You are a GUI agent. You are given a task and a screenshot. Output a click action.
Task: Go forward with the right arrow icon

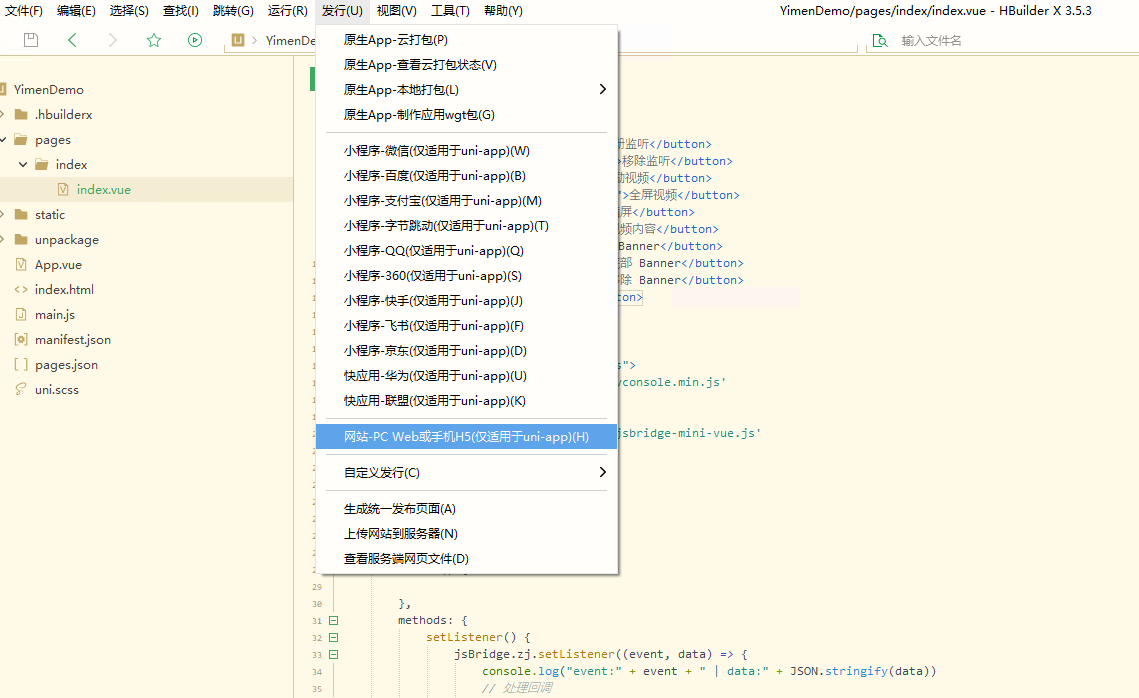tap(113, 40)
